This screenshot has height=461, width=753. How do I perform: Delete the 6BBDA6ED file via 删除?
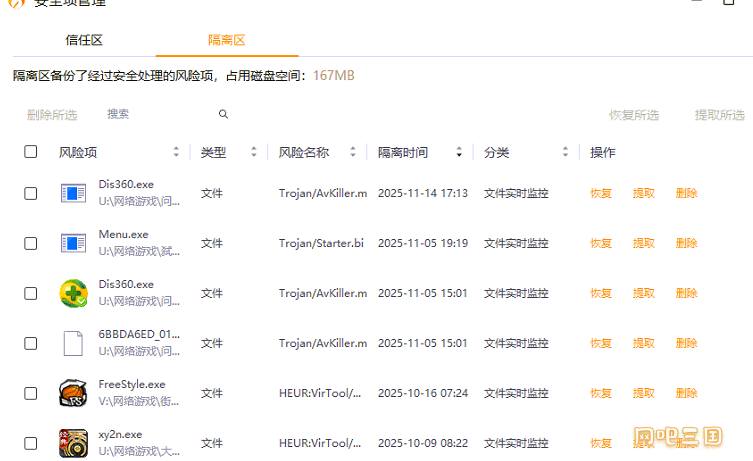click(686, 343)
